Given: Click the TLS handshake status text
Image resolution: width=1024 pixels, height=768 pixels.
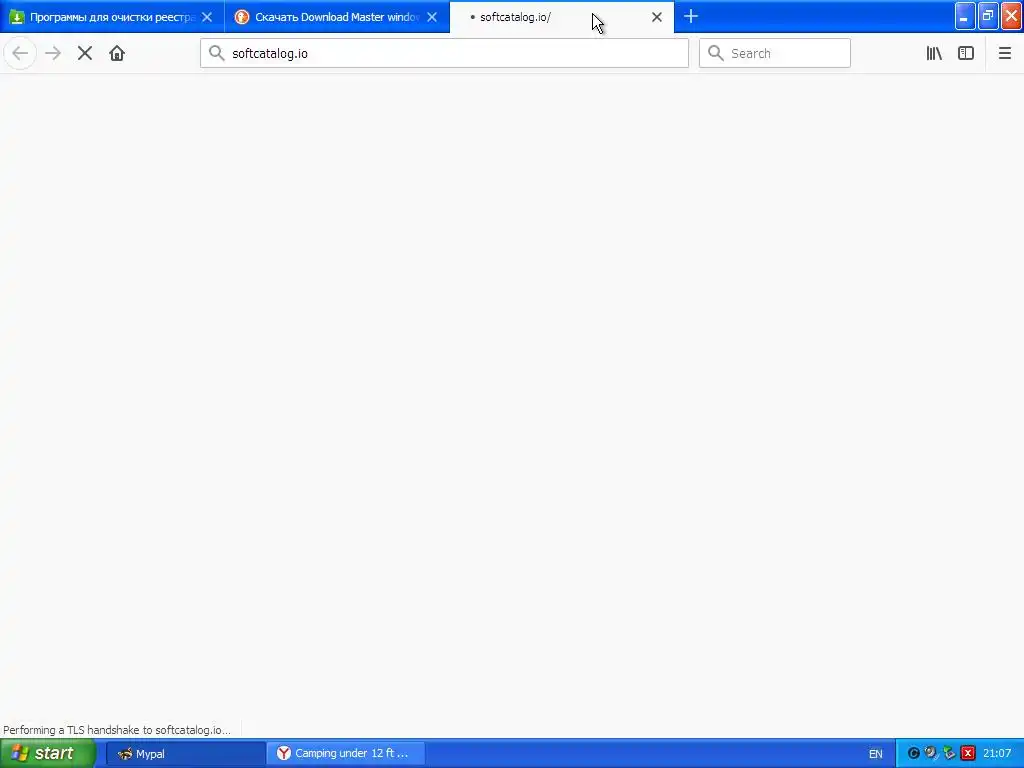Looking at the screenshot, I should tap(117, 730).
